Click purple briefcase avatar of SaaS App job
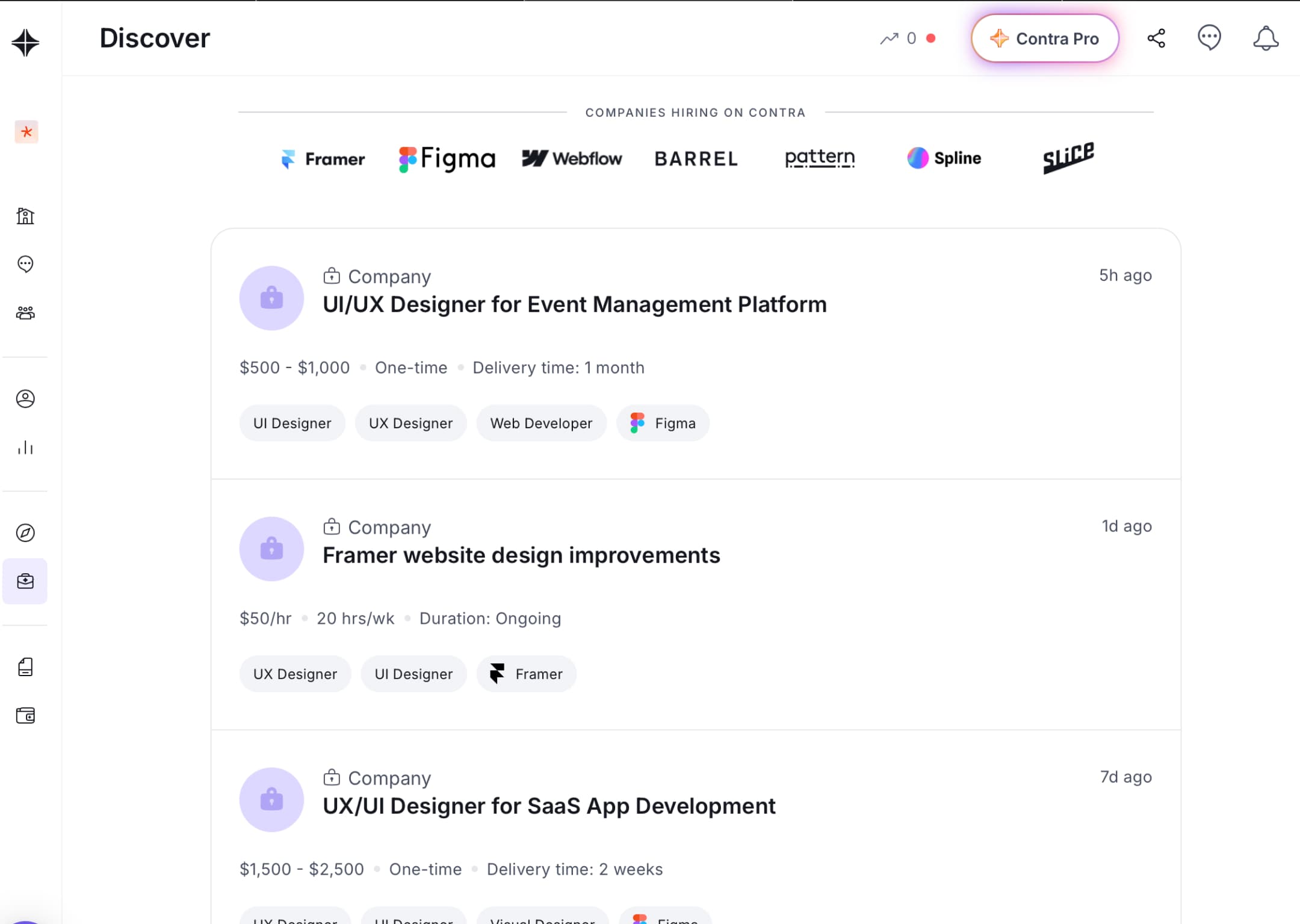The height and width of the screenshot is (924, 1300). click(271, 799)
